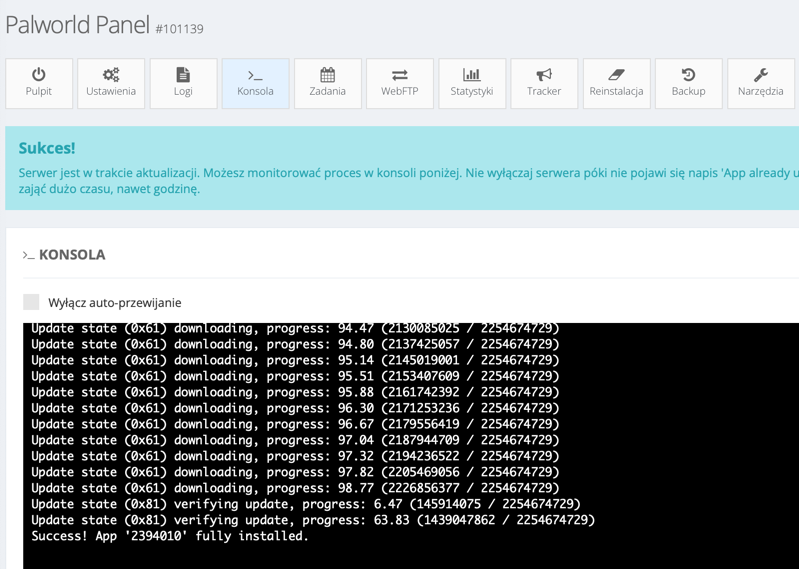The image size is (799, 569).
Task: Open Zadania using the calendar icon
Action: (327, 75)
